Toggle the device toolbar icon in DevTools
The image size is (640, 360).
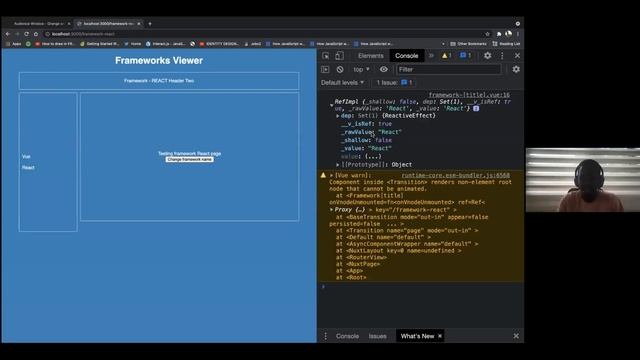(x=339, y=56)
